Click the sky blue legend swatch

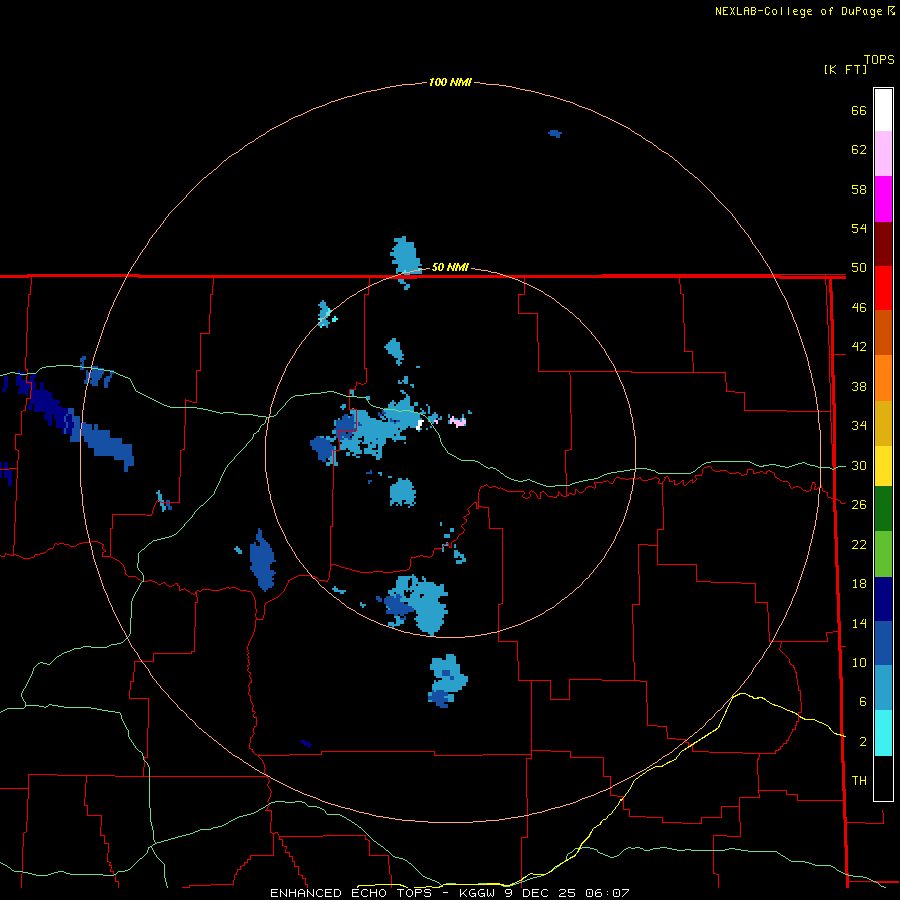(883, 688)
